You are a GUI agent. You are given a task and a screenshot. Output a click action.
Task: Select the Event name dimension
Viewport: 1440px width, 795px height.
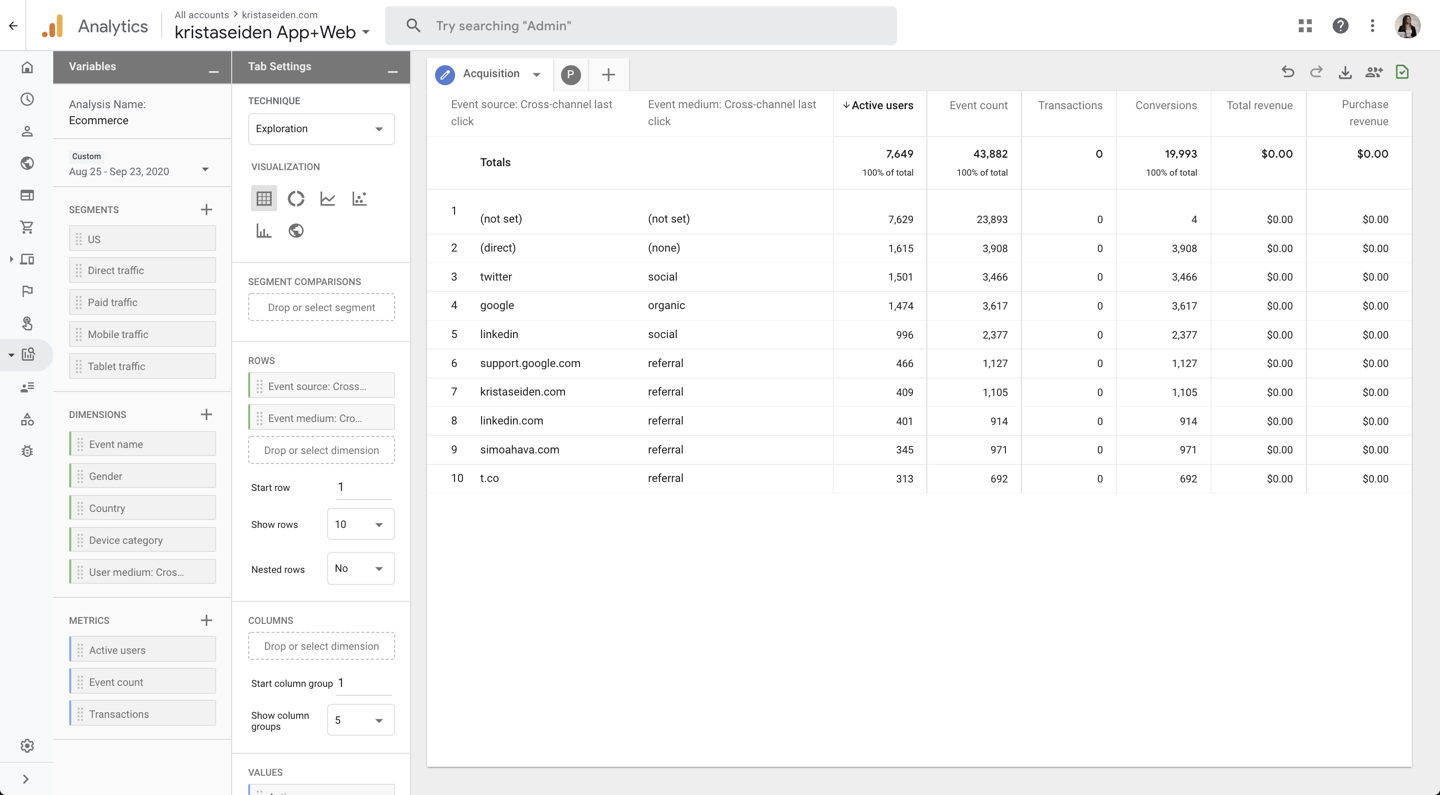(x=142, y=445)
